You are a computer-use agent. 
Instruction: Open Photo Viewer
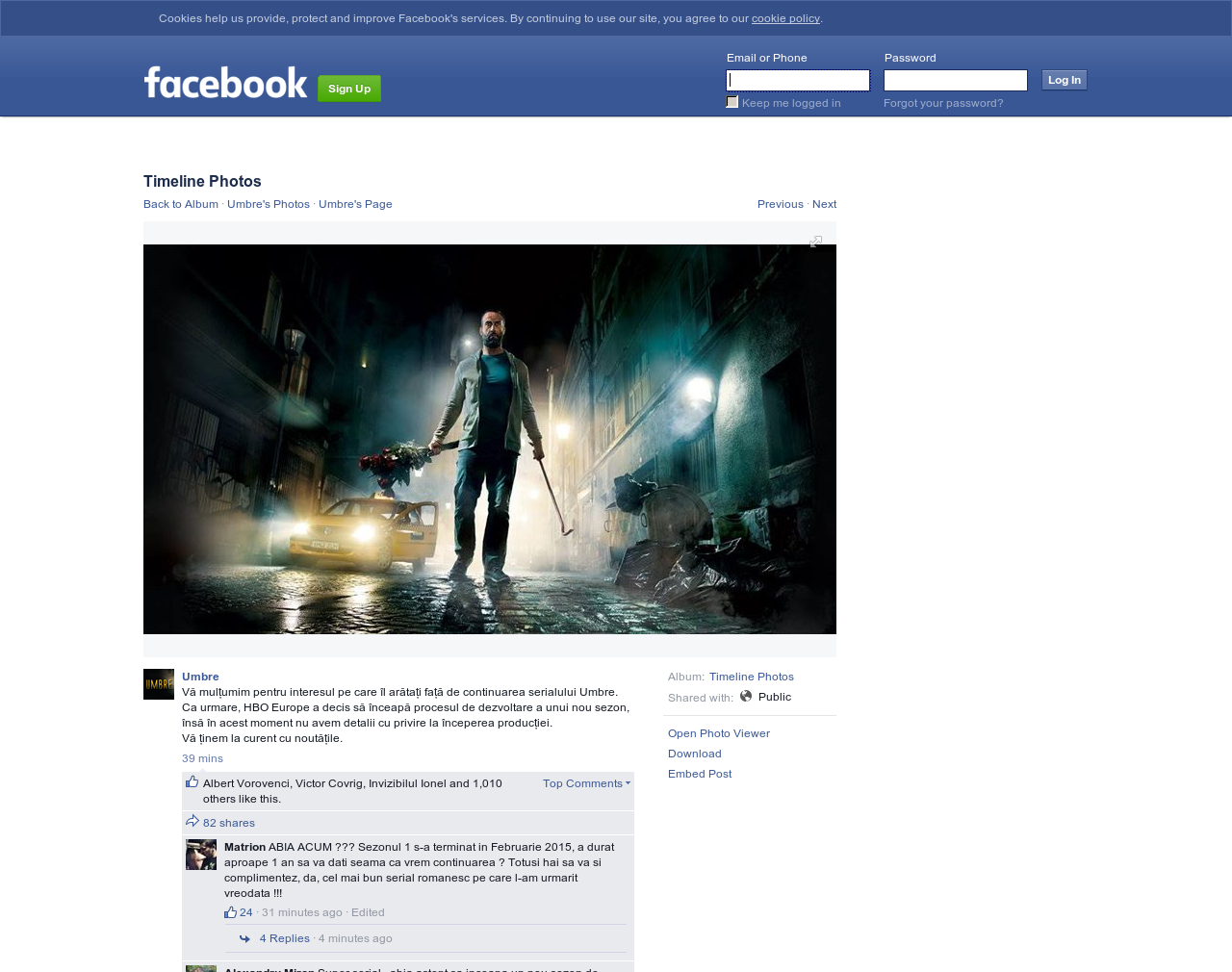coord(719,733)
